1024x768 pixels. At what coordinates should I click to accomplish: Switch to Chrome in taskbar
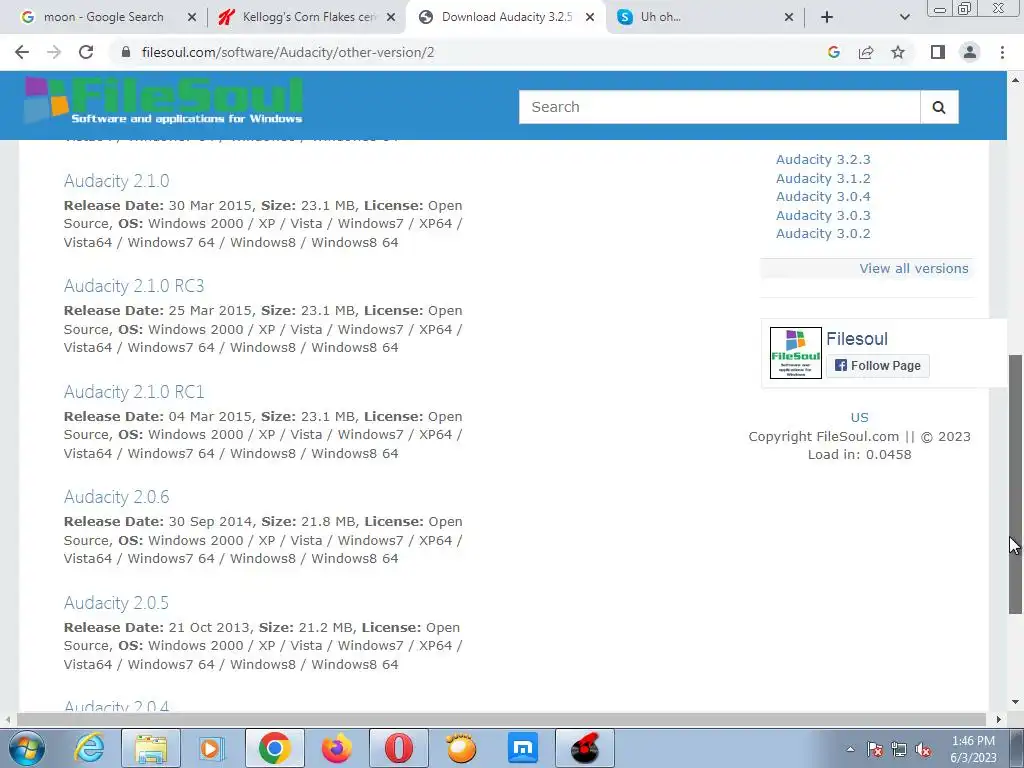coord(274,748)
